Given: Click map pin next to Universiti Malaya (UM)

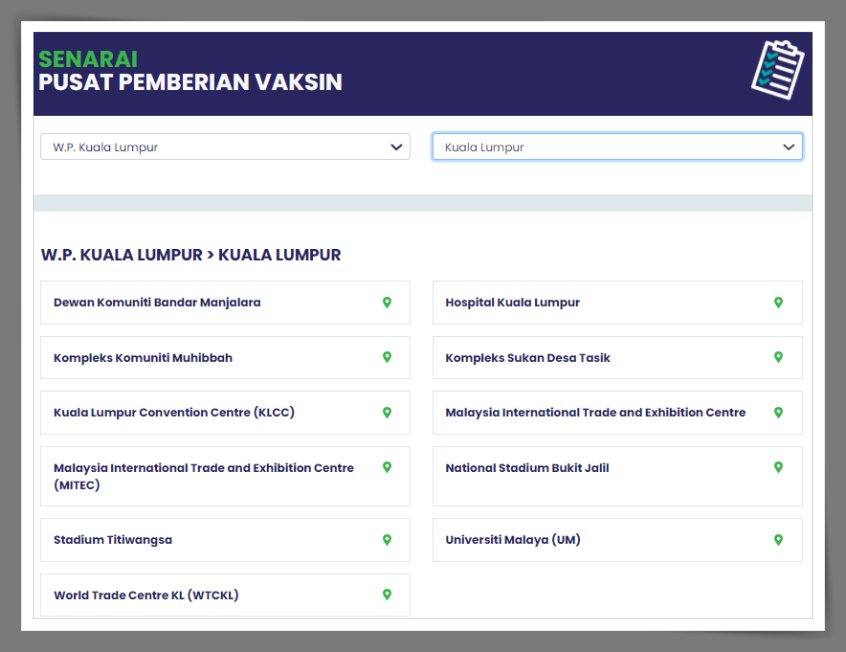Looking at the screenshot, I should 778,540.
